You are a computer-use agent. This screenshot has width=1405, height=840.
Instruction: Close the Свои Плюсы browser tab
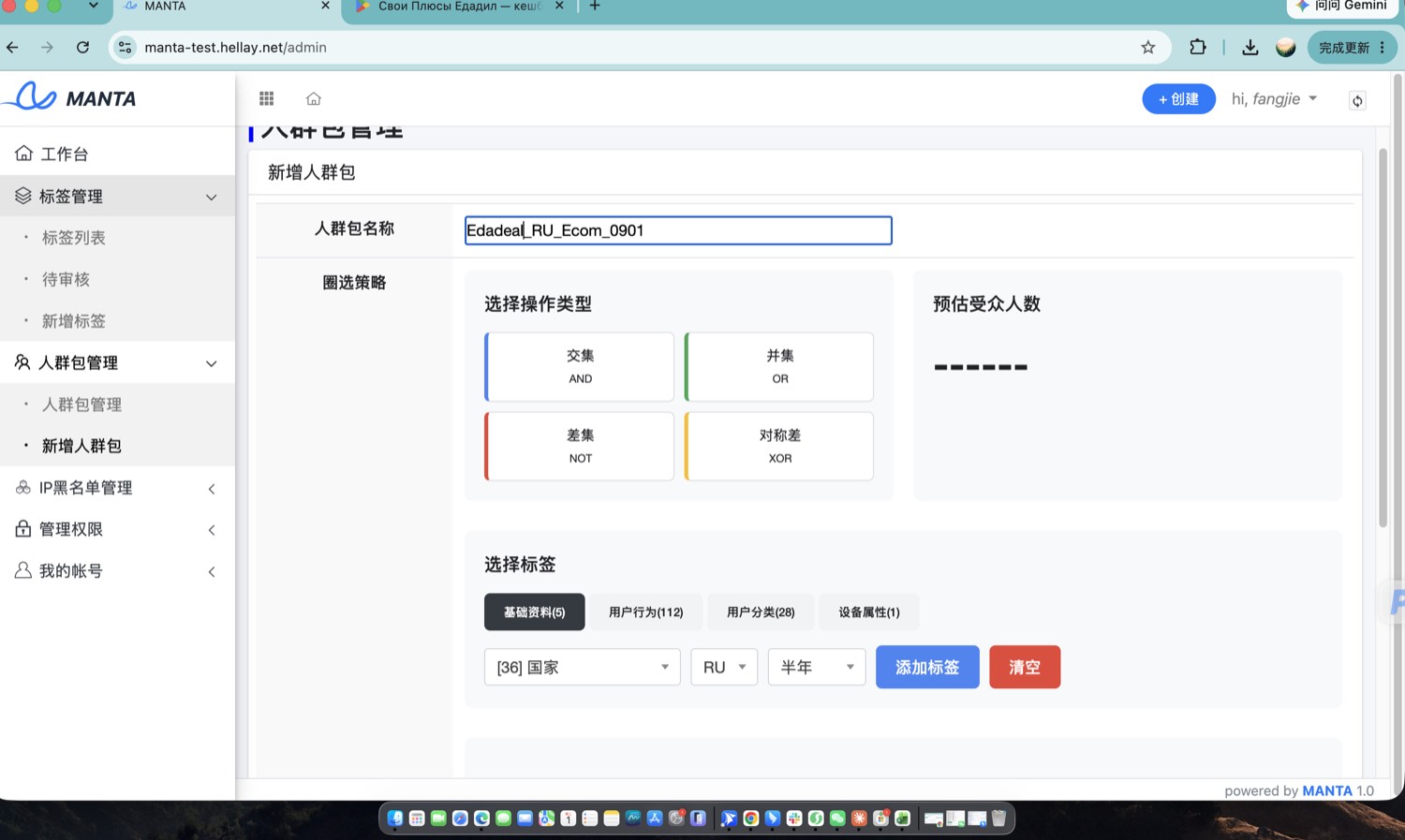click(559, 6)
